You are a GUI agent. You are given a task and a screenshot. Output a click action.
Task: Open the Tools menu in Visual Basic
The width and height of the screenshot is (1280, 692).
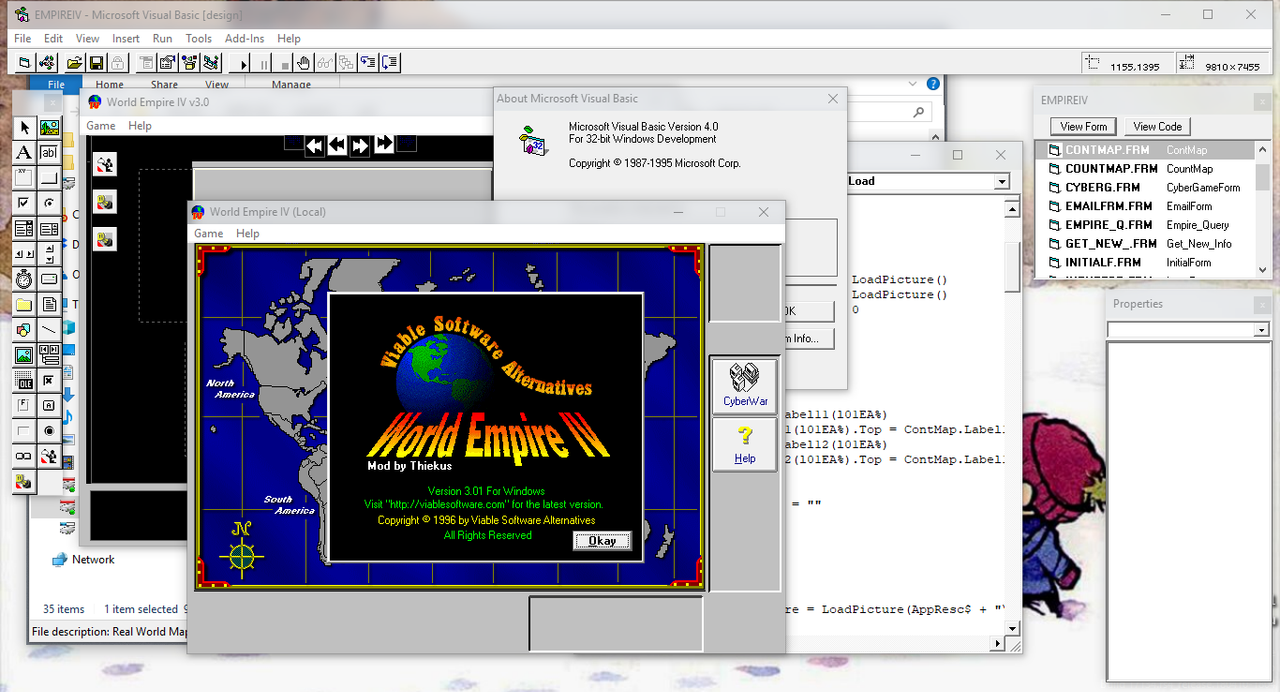point(198,39)
